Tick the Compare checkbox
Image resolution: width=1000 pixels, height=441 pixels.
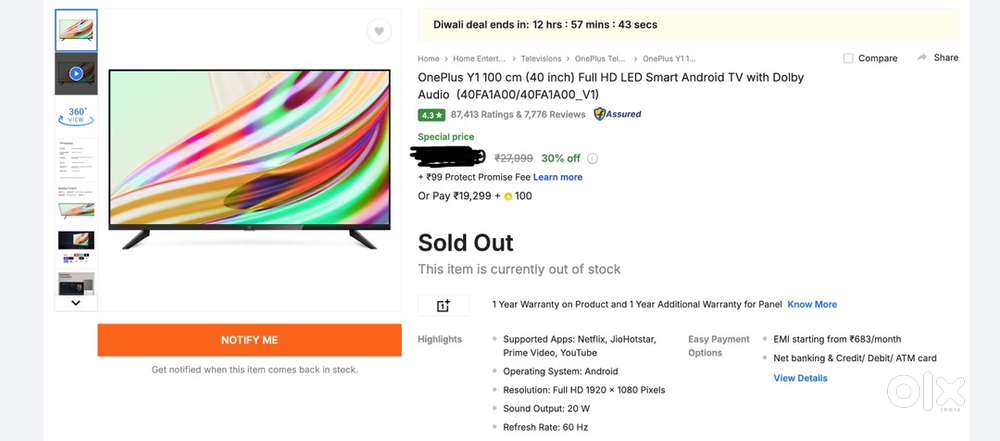(x=848, y=58)
